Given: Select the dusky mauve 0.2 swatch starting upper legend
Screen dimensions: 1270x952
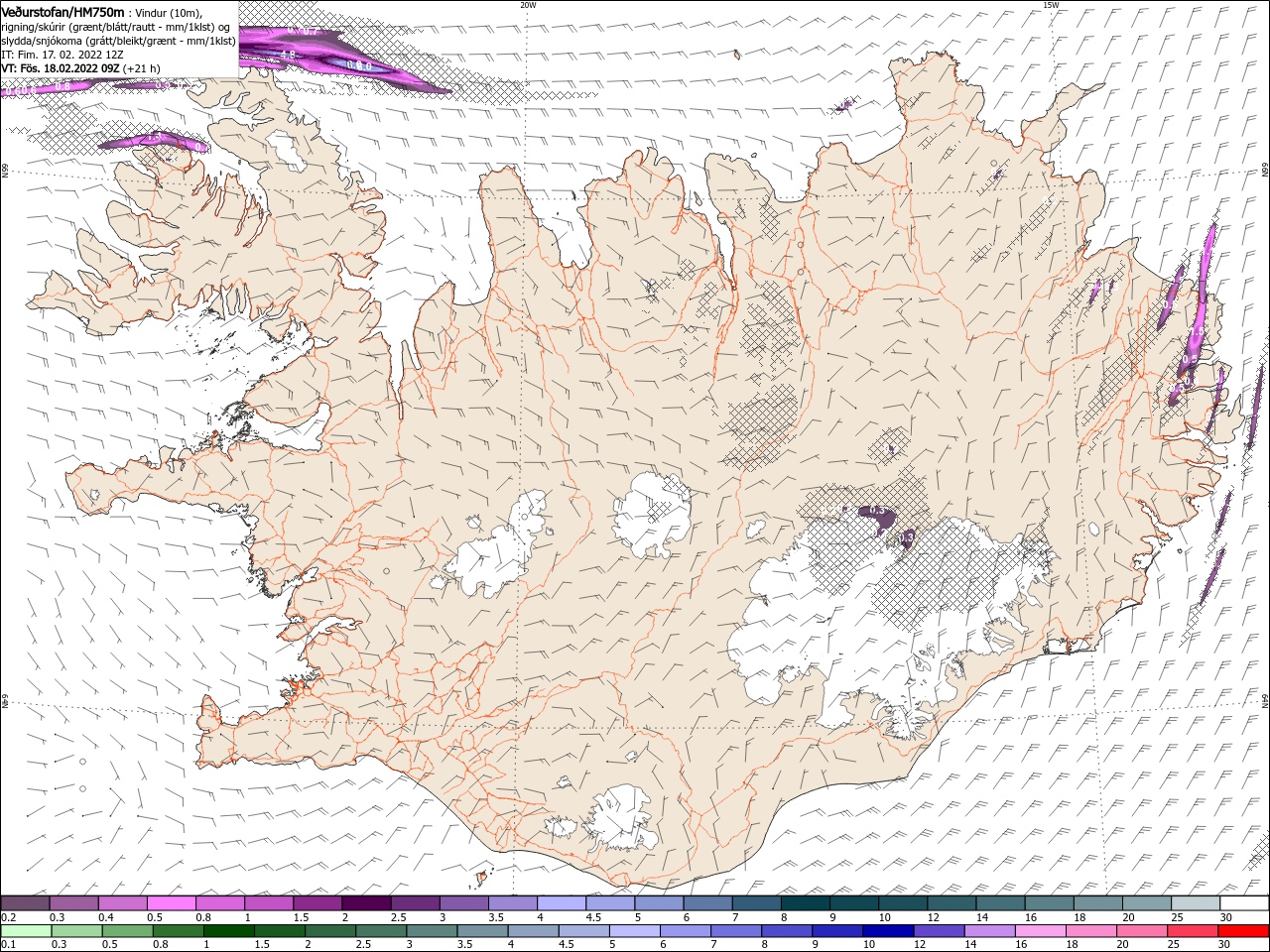Looking at the screenshot, I should coord(25,903).
